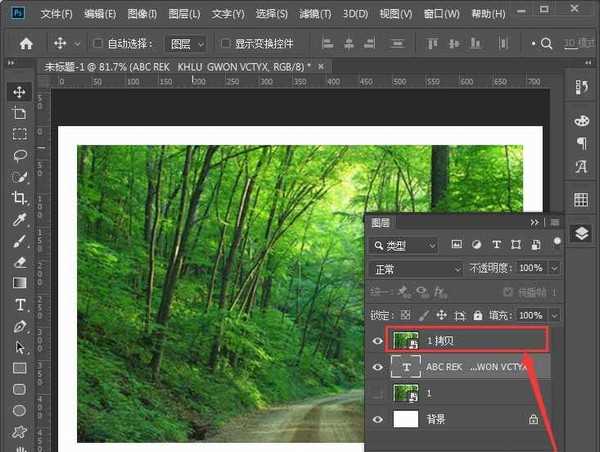The height and width of the screenshot is (452, 600).
Task: Click the Home button in options bar
Action: pos(27,44)
